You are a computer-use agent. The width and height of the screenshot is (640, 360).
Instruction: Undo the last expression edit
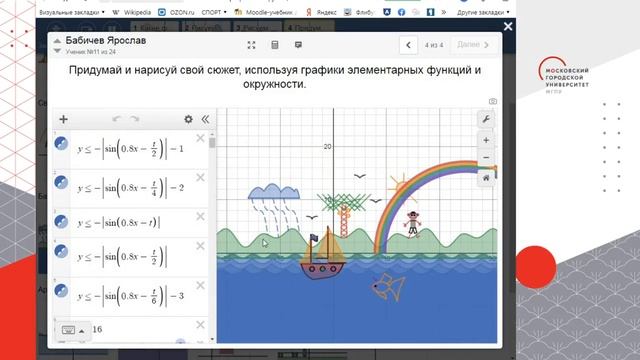click(x=116, y=119)
